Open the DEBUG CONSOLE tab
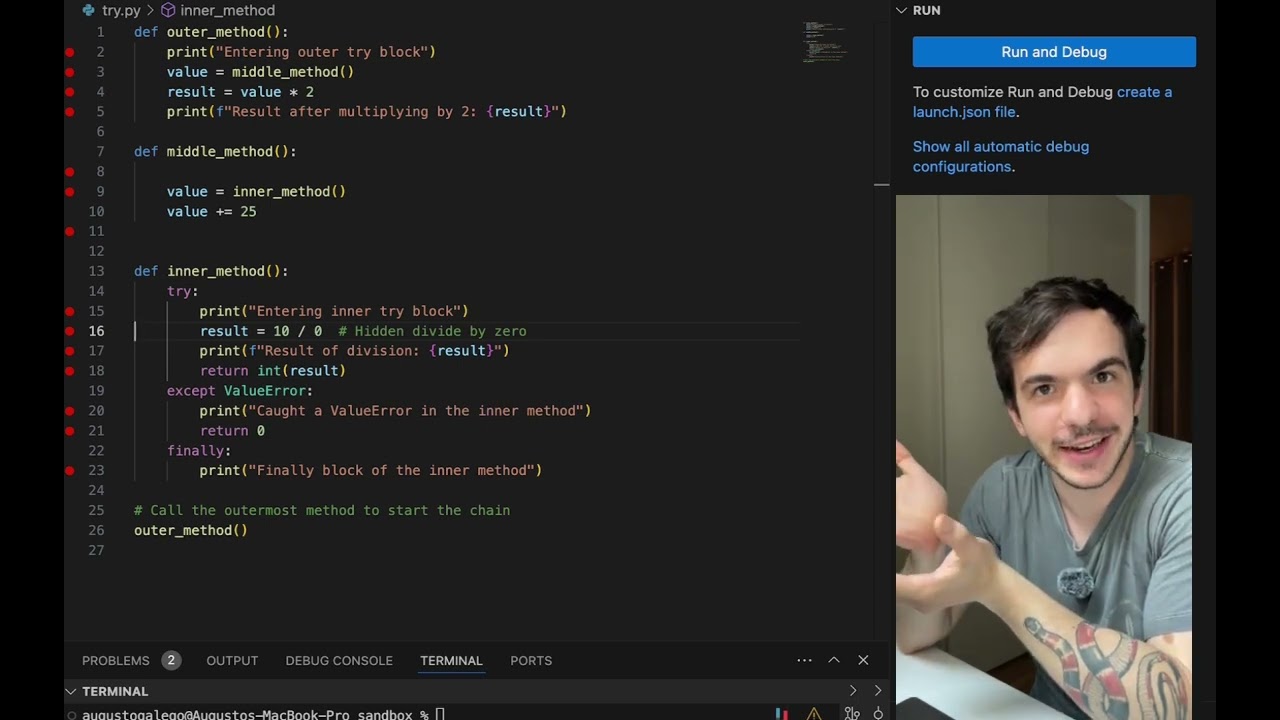The width and height of the screenshot is (1280, 720). (x=339, y=660)
